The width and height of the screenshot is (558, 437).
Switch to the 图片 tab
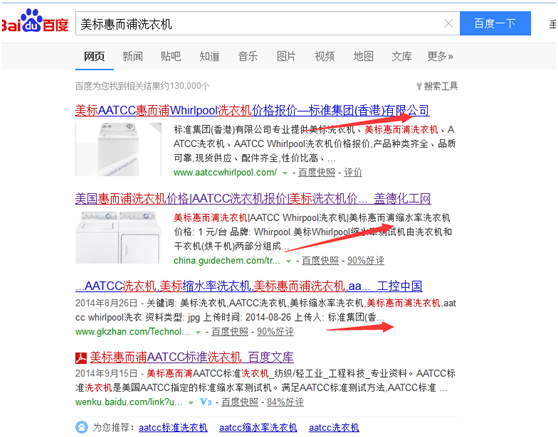tap(286, 56)
